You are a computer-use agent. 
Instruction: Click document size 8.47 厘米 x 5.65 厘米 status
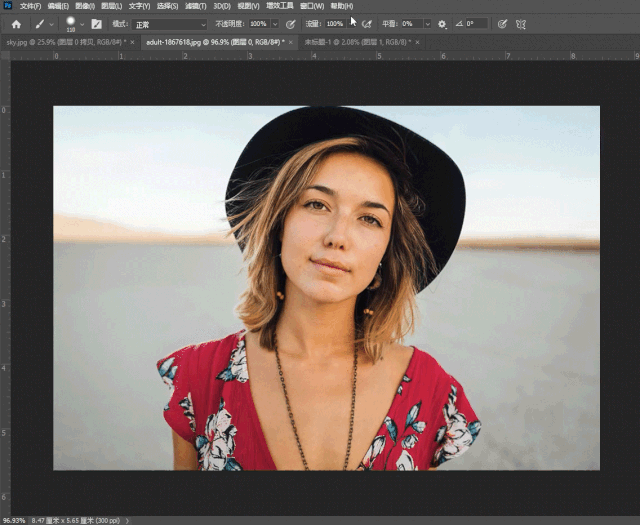click(76, 521)
